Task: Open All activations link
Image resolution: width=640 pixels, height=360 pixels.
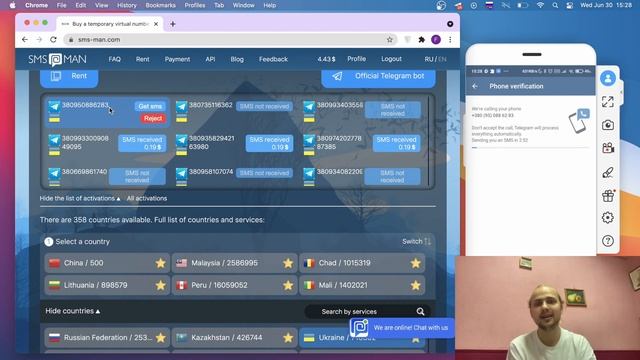Action: (x=147, y=198)
